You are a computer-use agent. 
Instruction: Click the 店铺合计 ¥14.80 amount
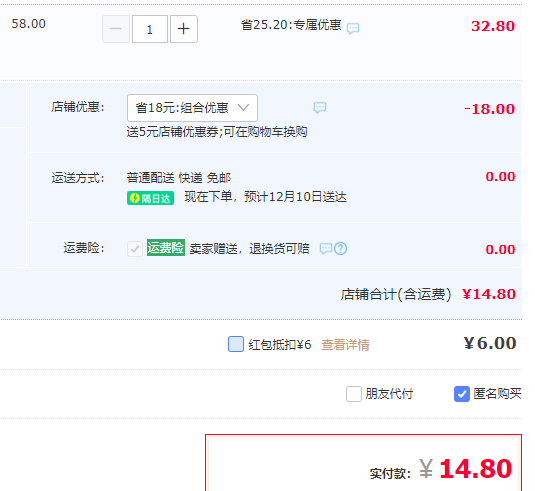489,294
